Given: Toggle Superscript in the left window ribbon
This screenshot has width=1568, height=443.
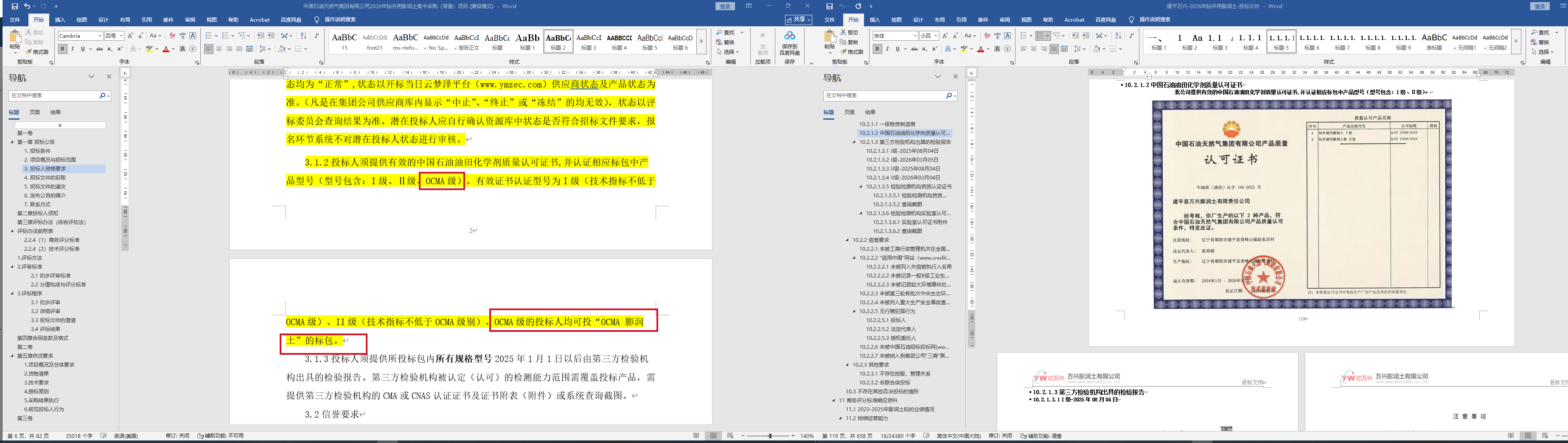Looking at the screenshot, I should 119,49.
